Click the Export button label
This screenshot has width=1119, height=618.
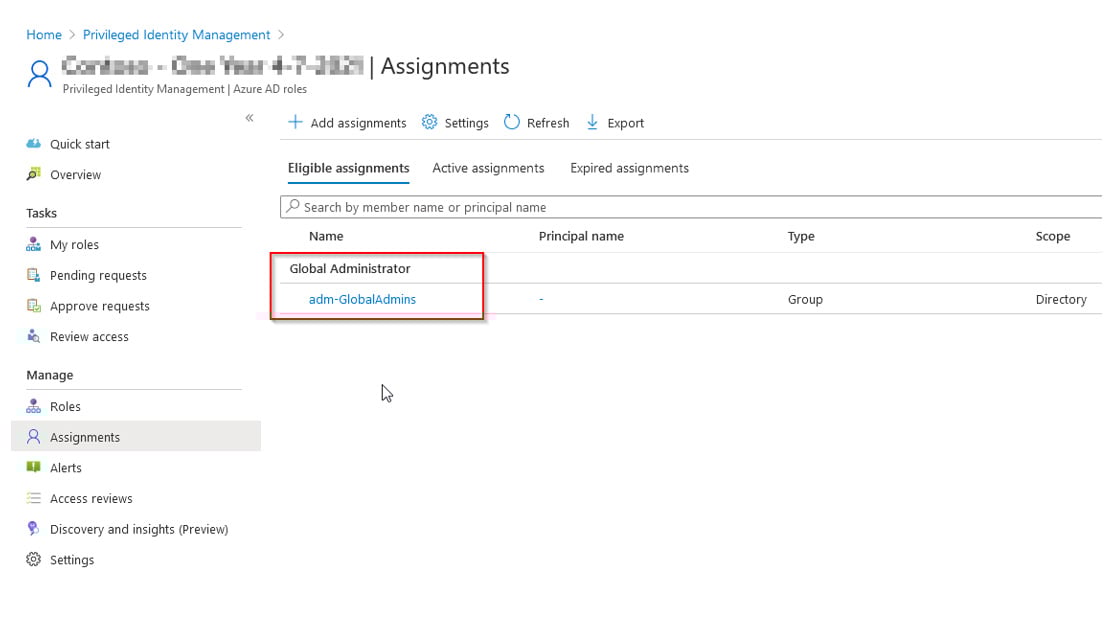(626, 123)
